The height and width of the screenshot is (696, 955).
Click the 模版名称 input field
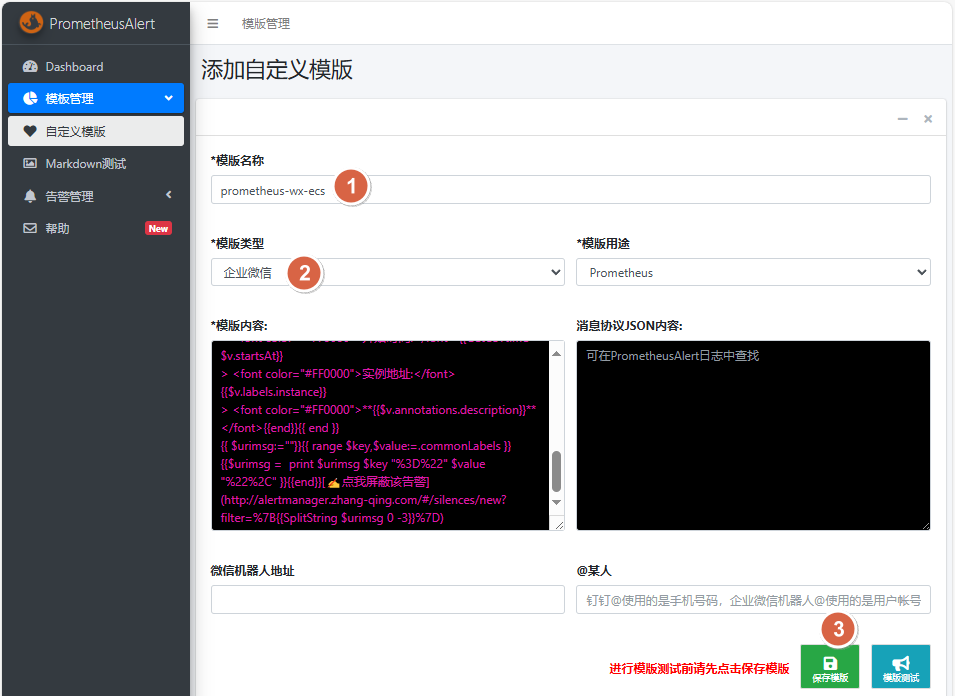(x=571, y=189)
